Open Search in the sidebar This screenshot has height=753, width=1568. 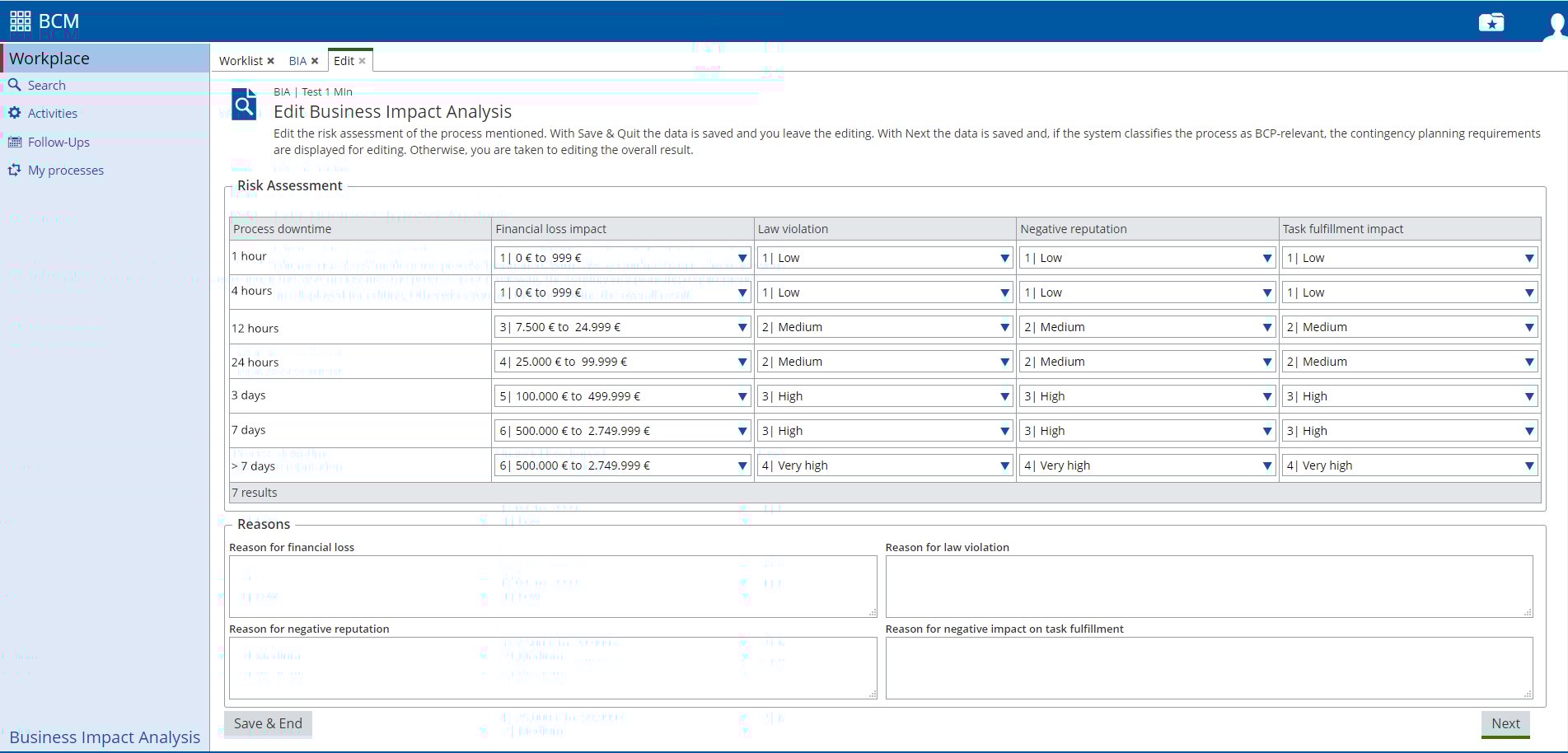[x=46, y=85]
